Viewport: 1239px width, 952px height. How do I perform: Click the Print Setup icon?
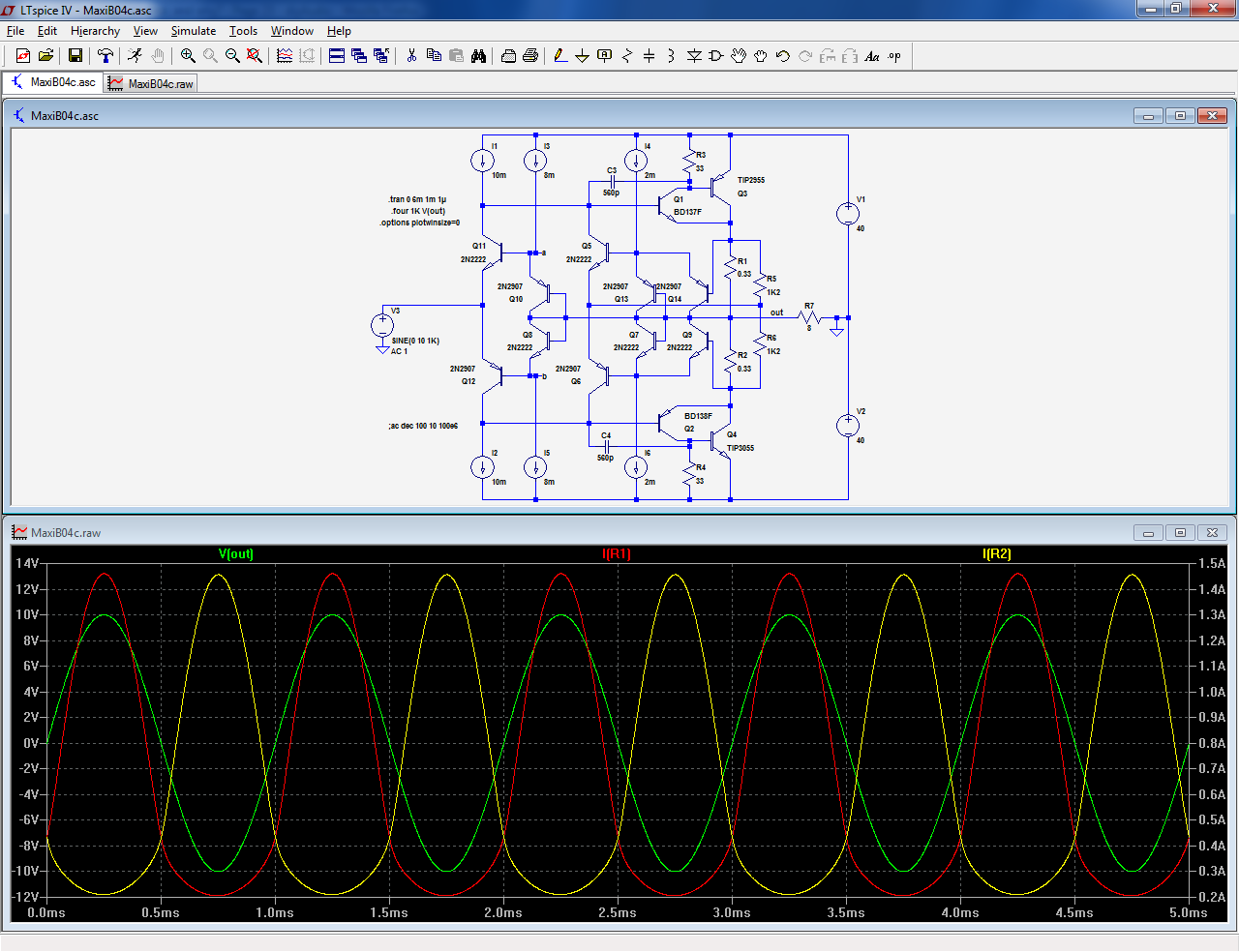click(508, 56)
